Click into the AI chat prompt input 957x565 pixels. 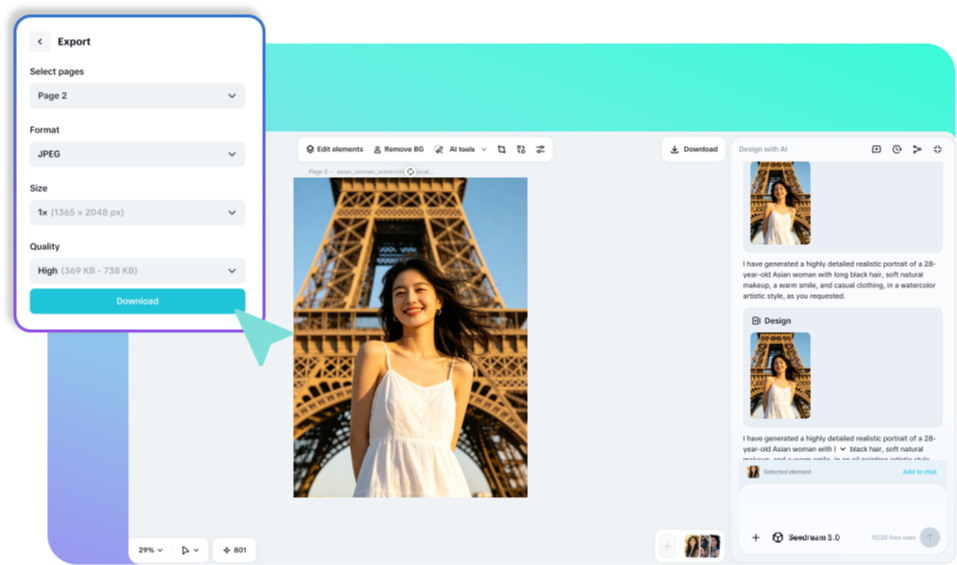(842, 505)
